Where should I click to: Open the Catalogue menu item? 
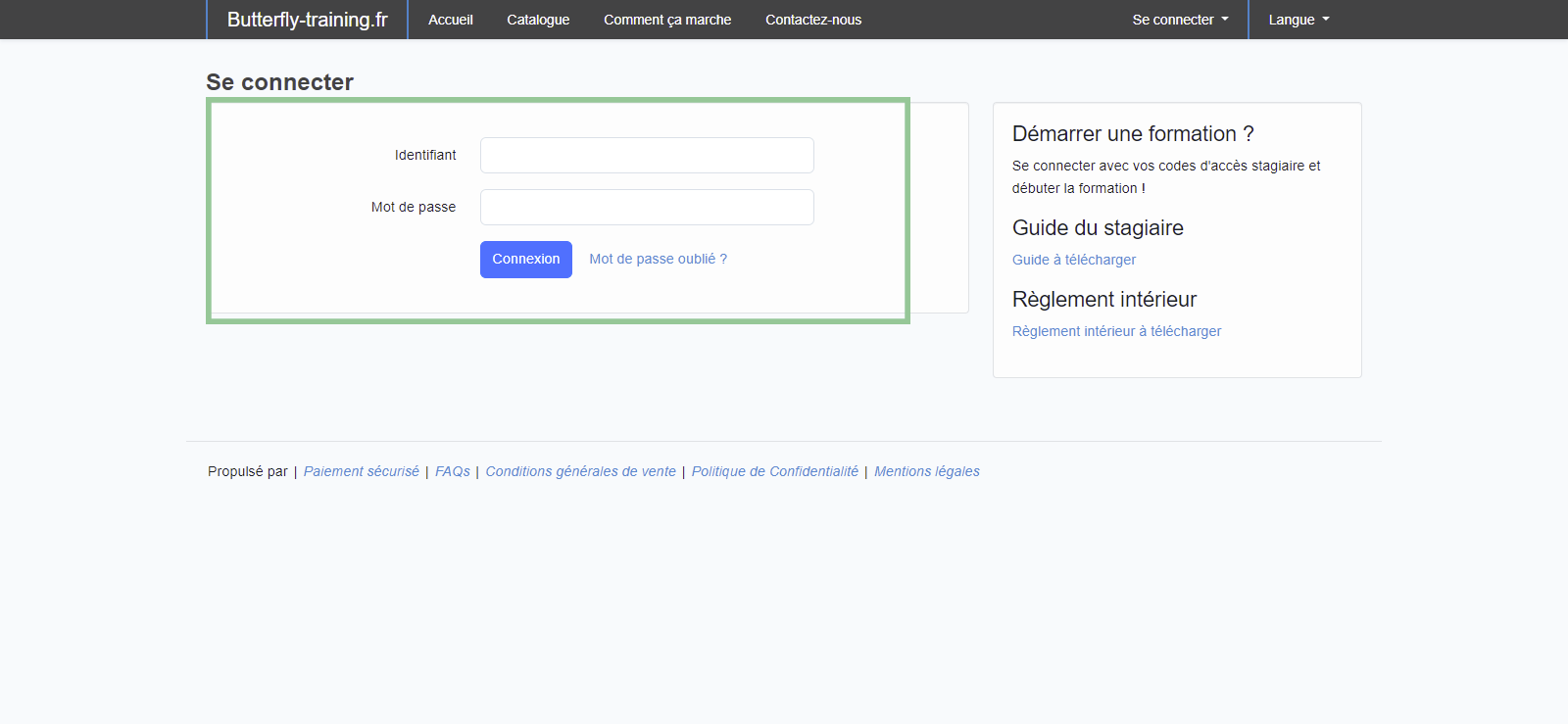(x=538, y=20)
